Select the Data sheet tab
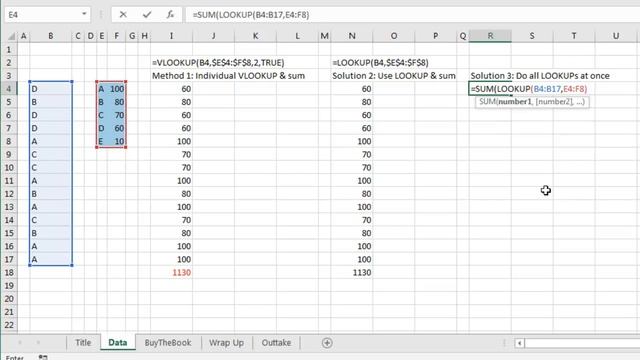The height and width of the screenshot is (360, 640). [x=118, y=343]
